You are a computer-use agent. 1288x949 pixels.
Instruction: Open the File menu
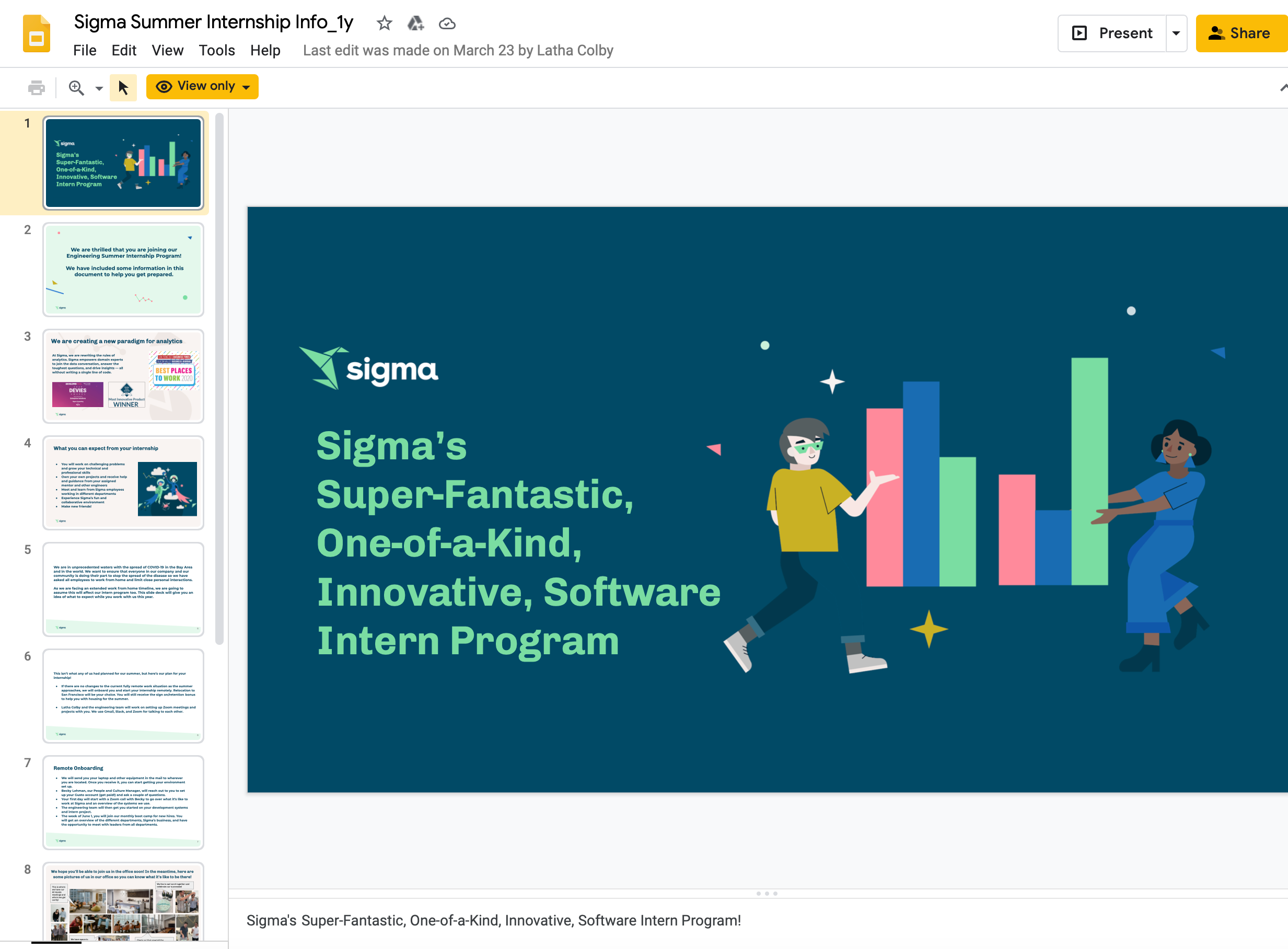pos(85,51)
